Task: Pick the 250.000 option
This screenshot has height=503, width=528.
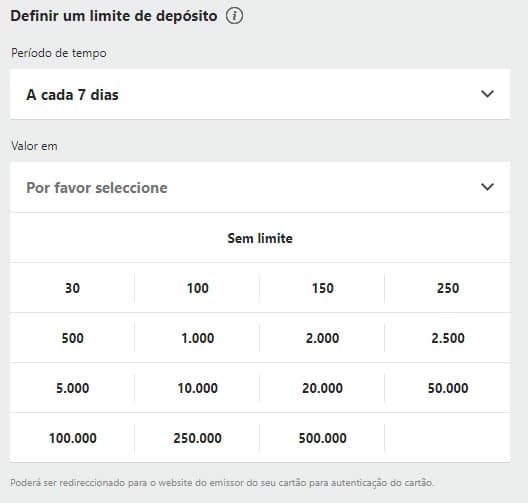Action: [x=198, y=438]
